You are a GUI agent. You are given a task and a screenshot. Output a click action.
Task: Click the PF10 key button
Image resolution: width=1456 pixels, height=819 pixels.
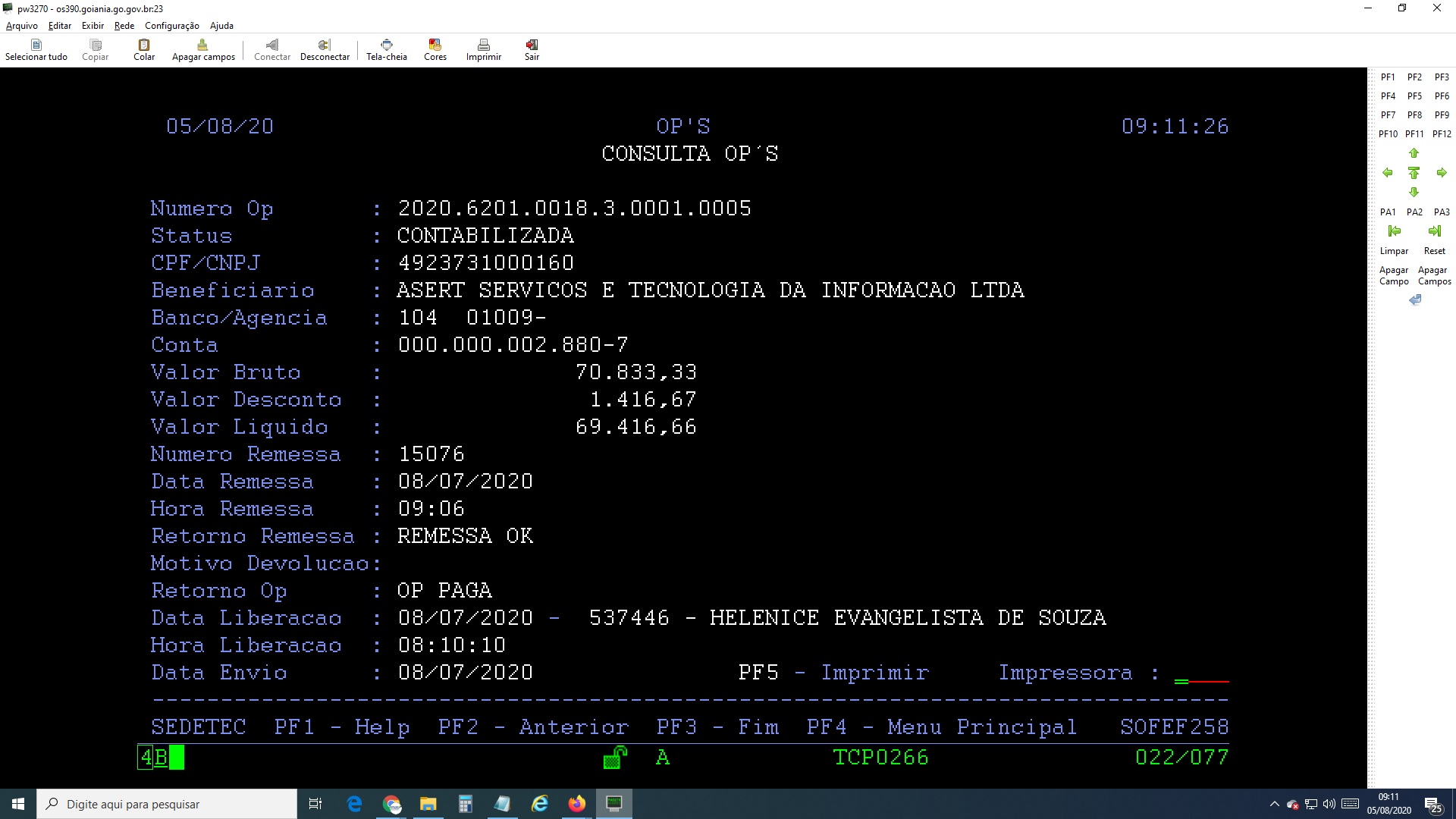[1388, 134]
